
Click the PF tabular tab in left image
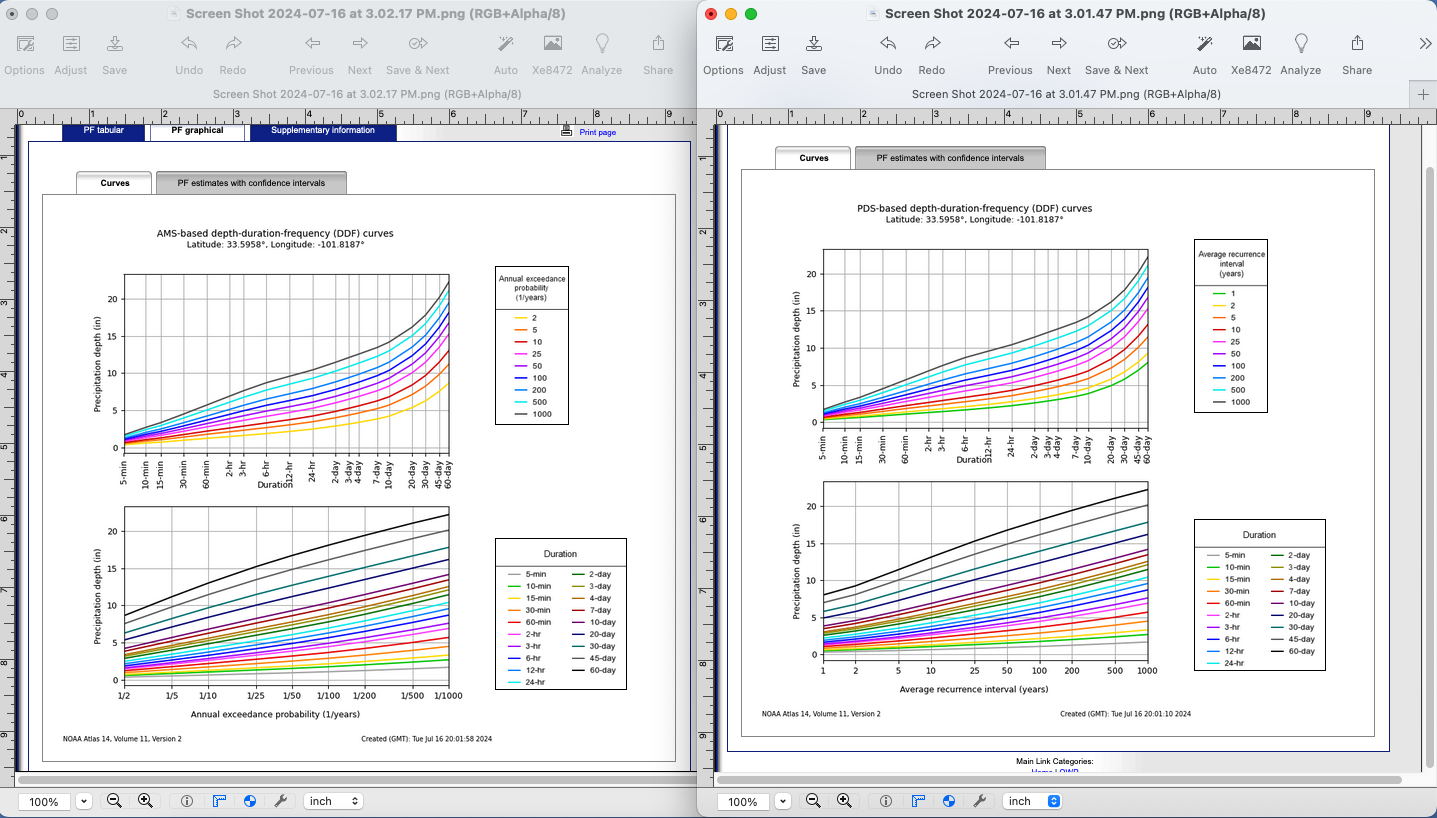tap(104, 131)
